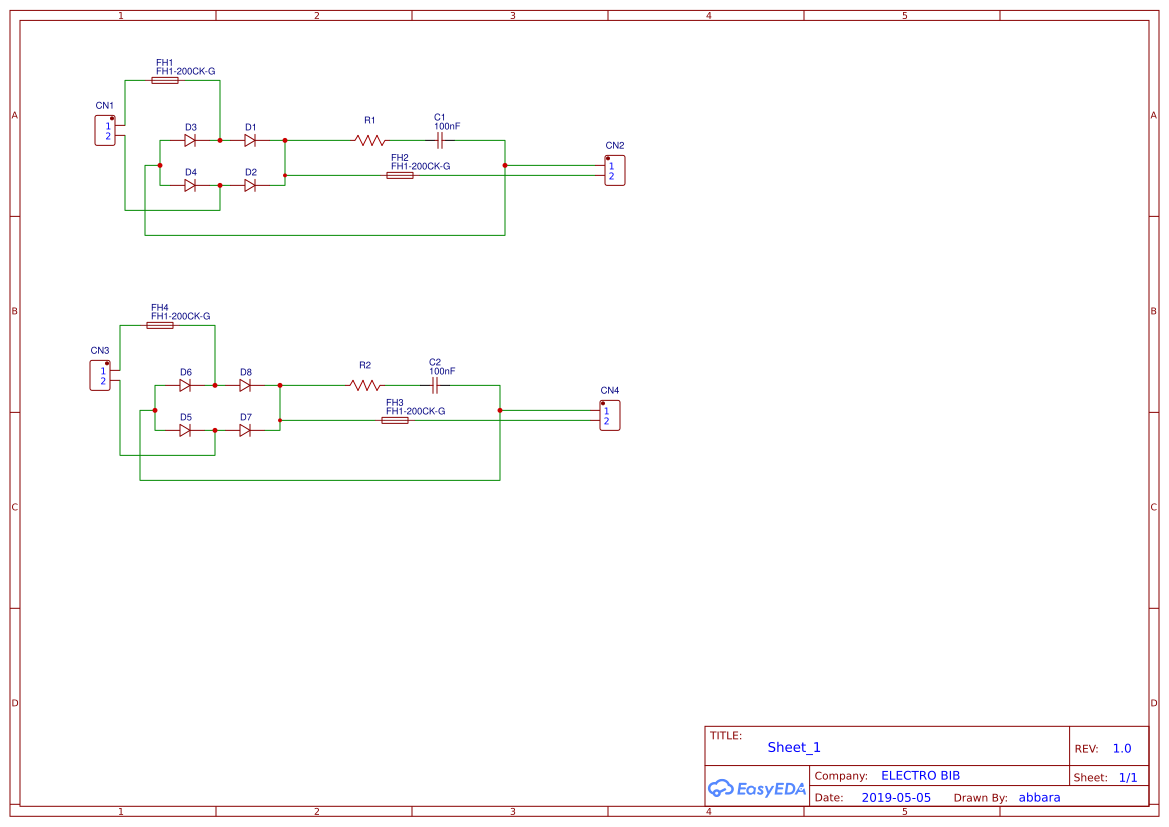
Task: Select the CN1 connector symbol
Action: (105, 131)
